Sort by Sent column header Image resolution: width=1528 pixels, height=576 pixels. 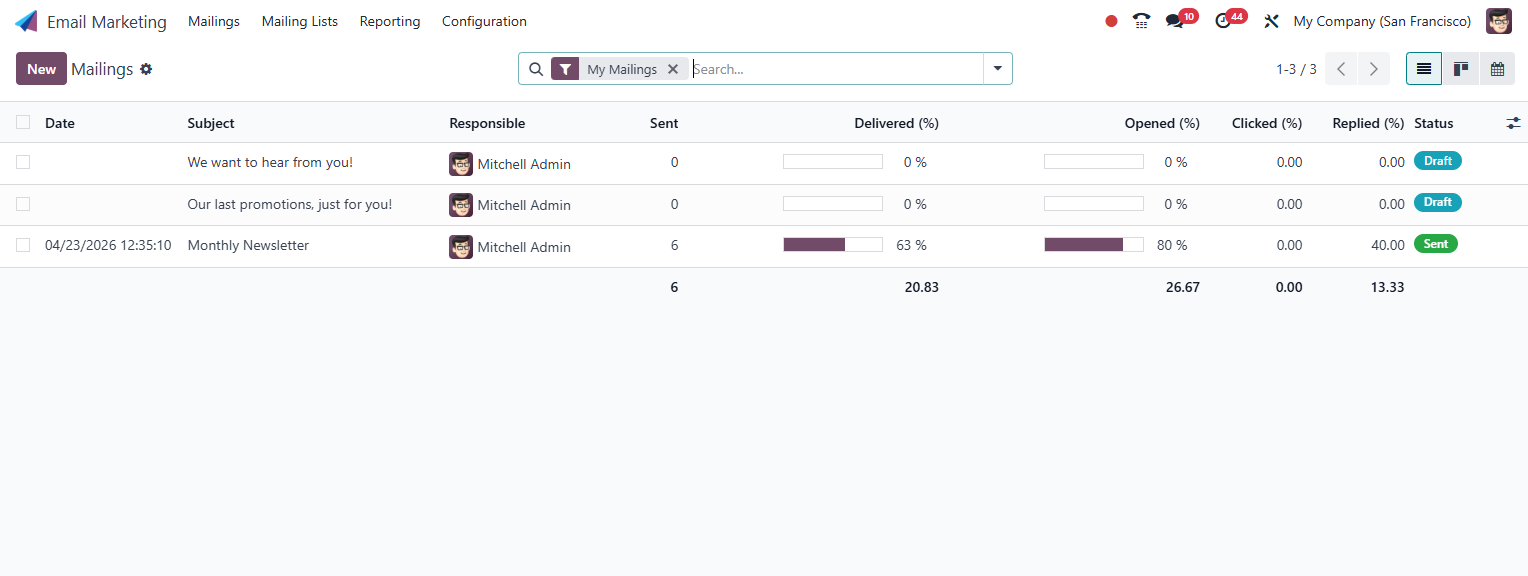click(x=664, y=123)
